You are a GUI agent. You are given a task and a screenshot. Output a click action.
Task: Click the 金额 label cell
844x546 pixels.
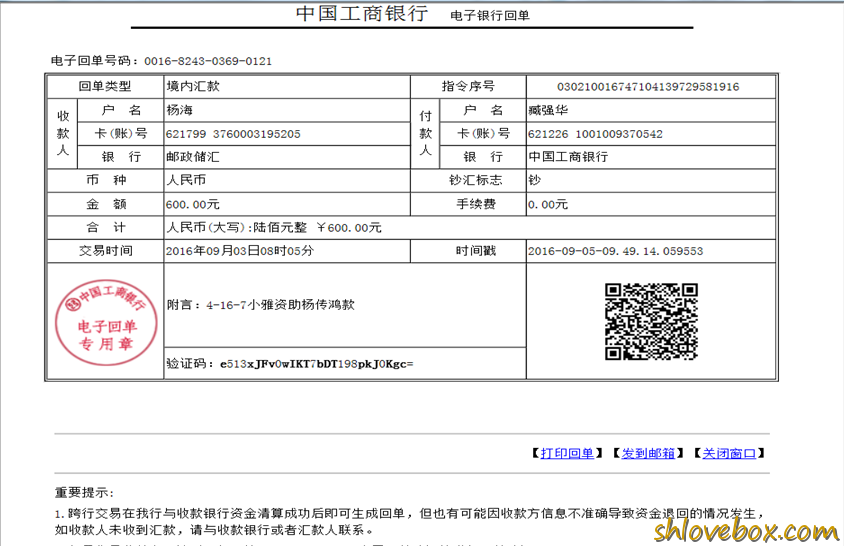(106, 204)
